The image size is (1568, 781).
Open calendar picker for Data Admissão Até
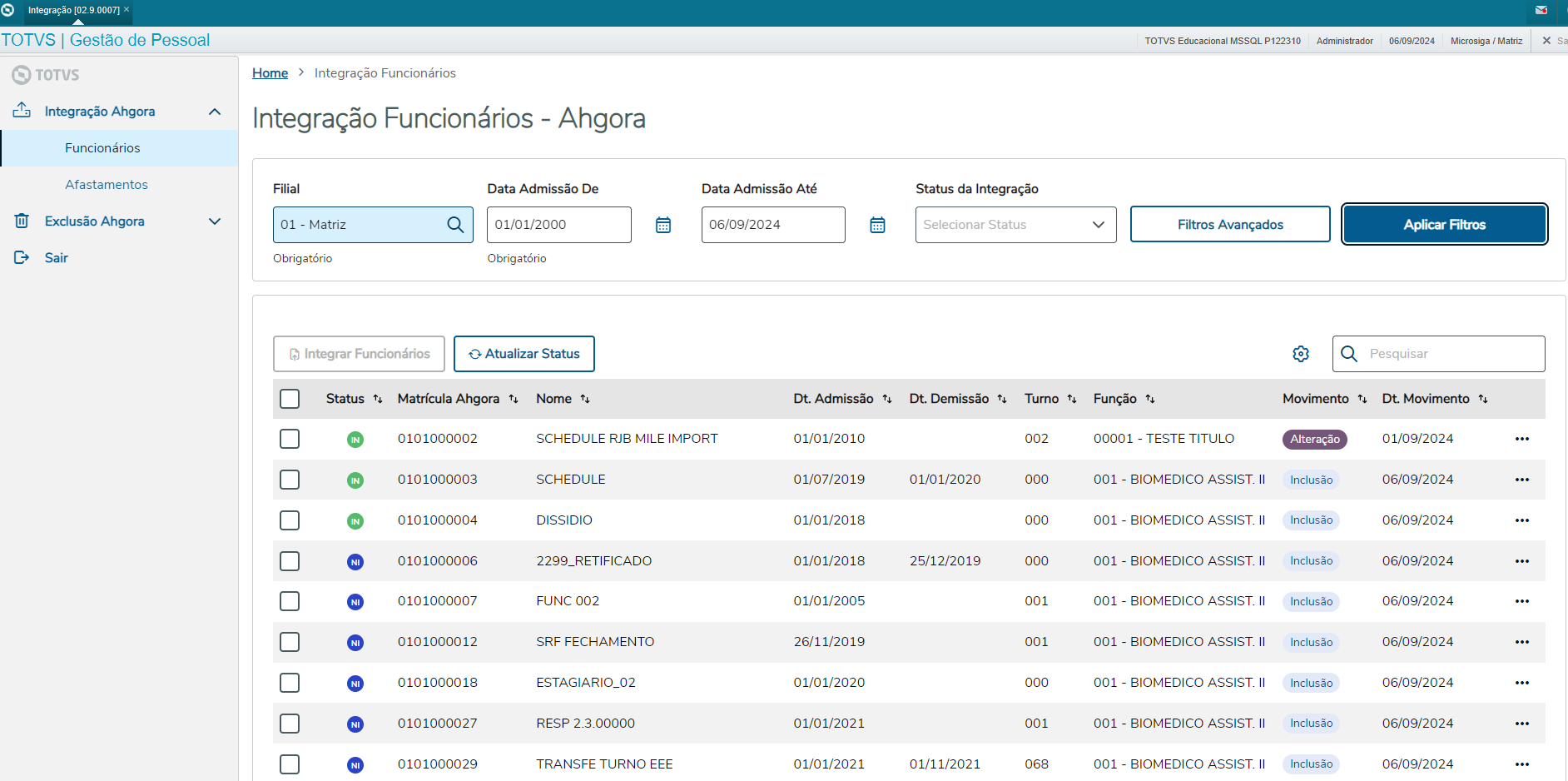pos(877,225)
